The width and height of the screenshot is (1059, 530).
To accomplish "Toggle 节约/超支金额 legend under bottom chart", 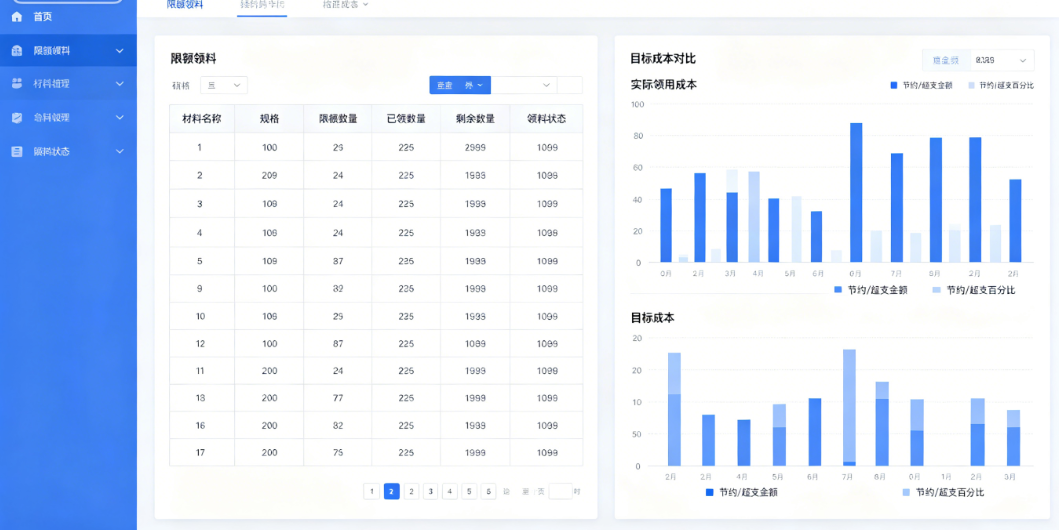I will tap(742, 493).
